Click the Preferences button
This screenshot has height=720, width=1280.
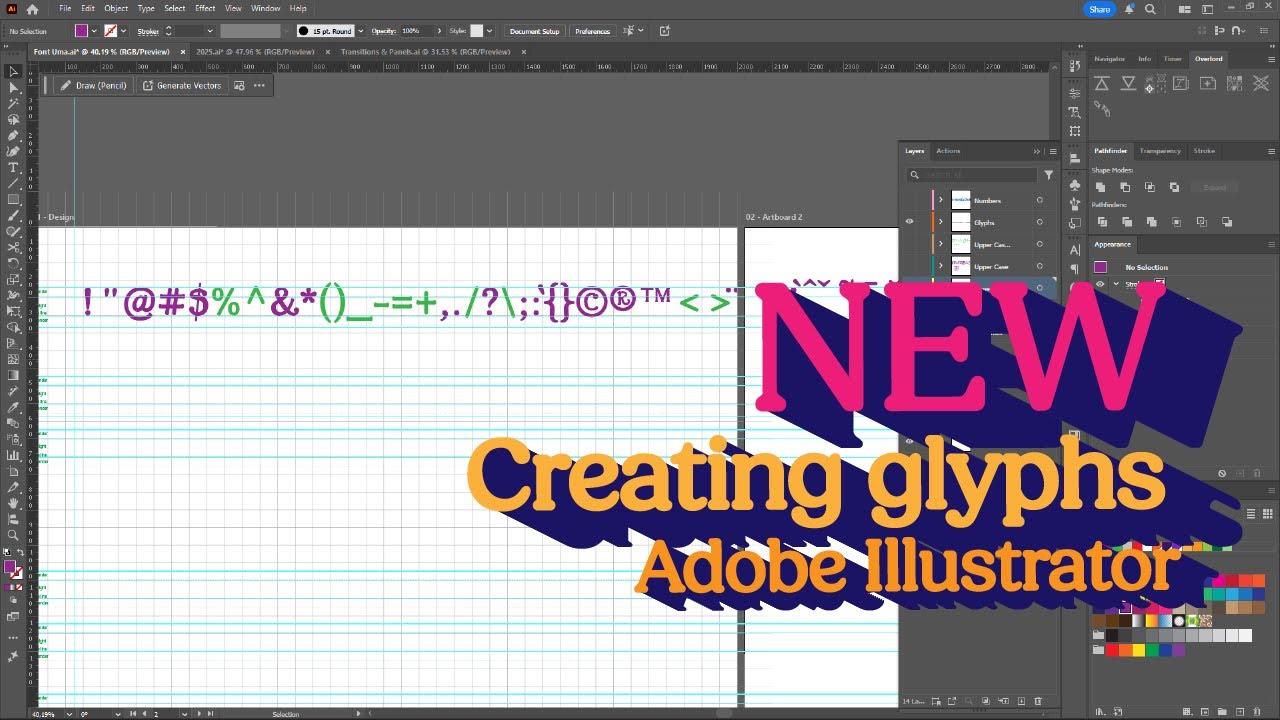pos(592,31)
